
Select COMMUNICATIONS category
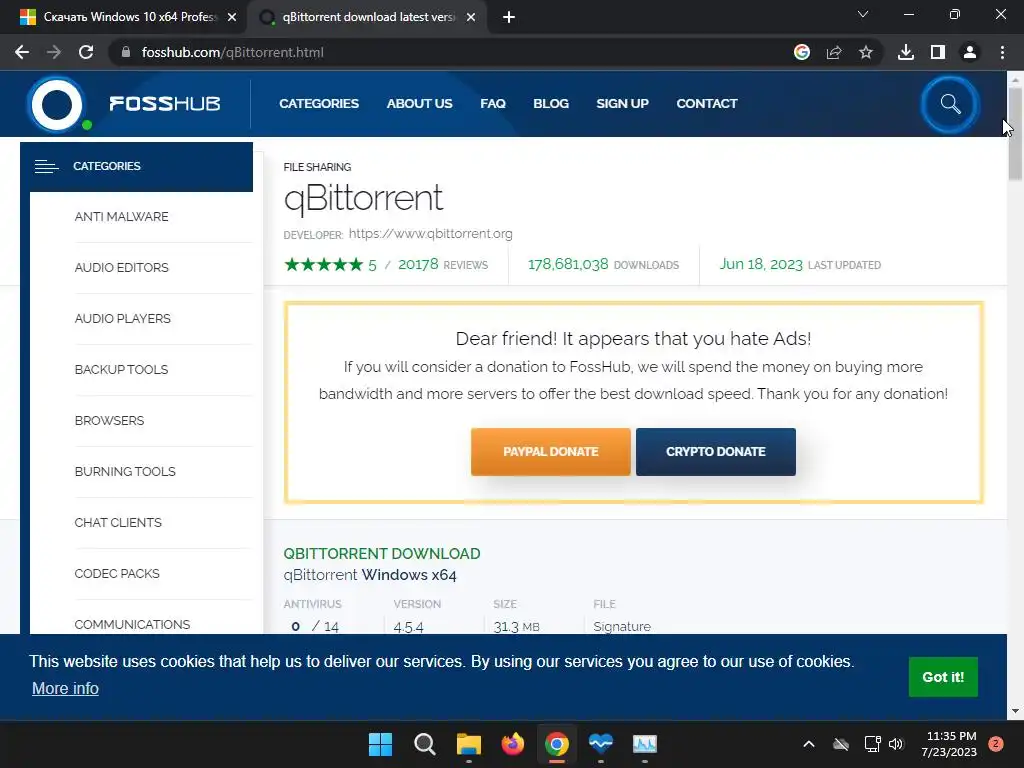pos(132,624)
